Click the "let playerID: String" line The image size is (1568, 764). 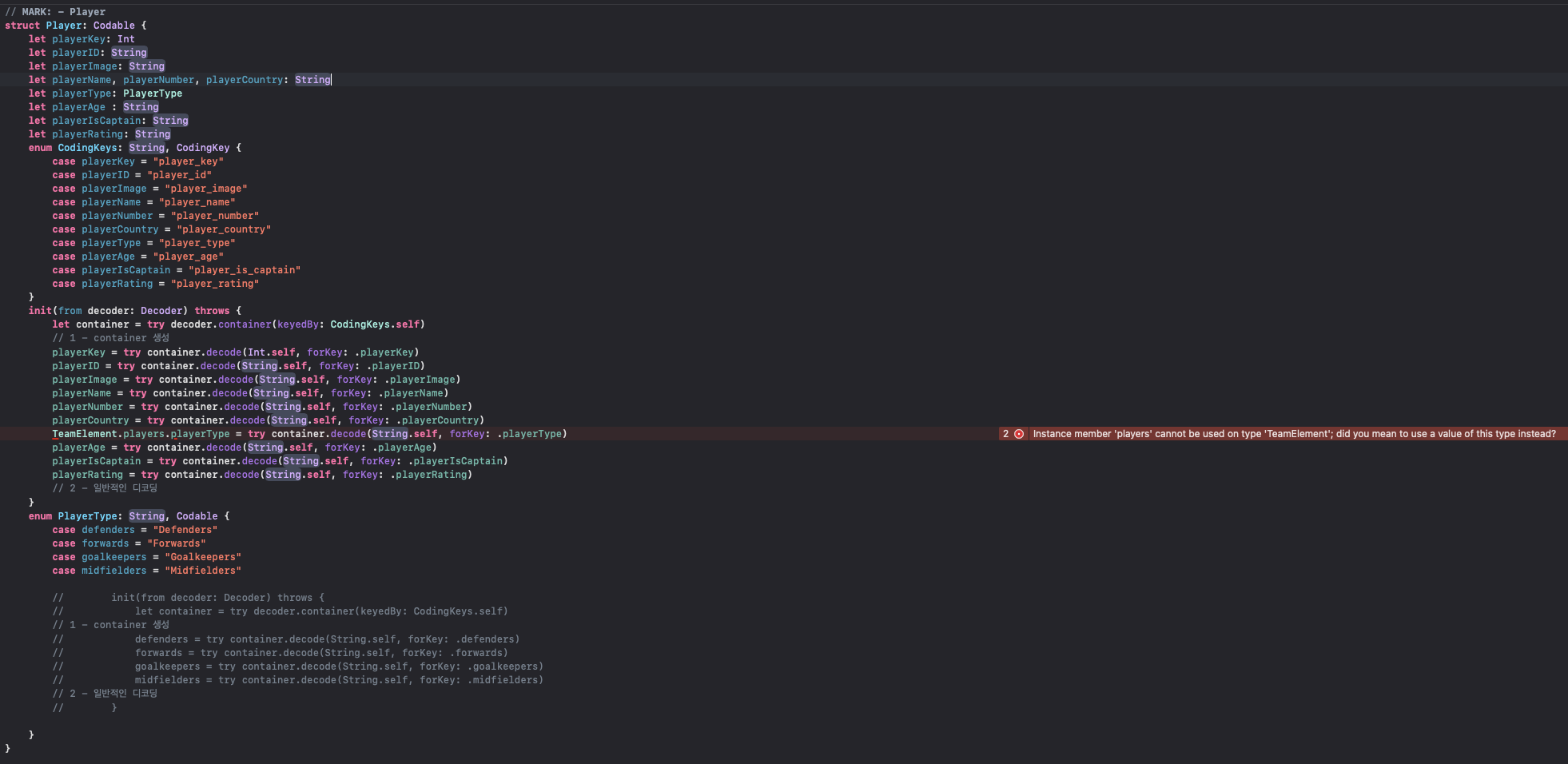click(88, 53)
